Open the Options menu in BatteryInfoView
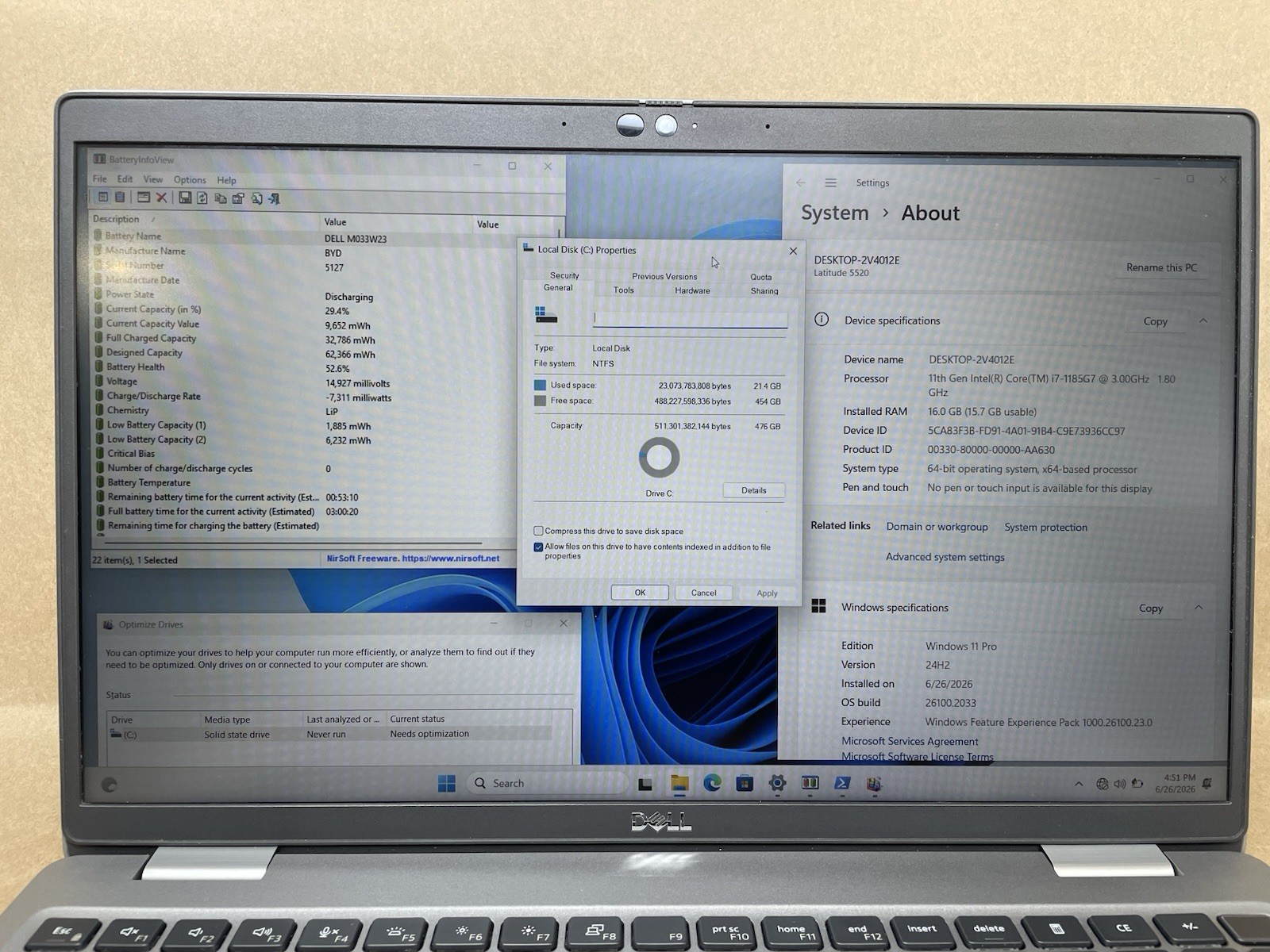Image resolution: width=1270 pixels, height=952 pixels. [190, 180]
